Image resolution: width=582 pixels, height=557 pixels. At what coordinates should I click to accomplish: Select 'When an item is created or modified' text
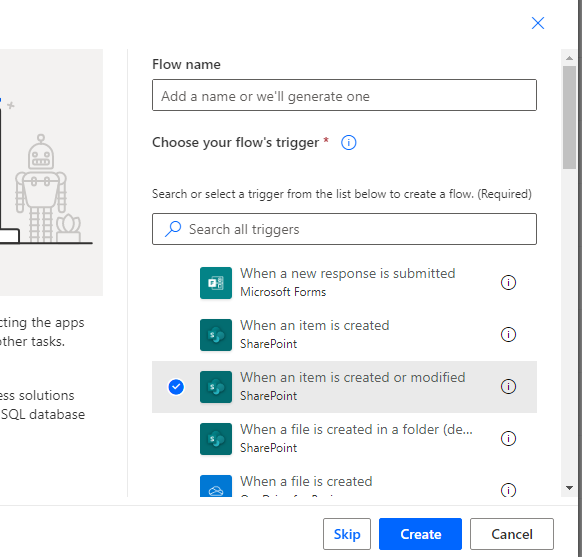coord(353,377)
